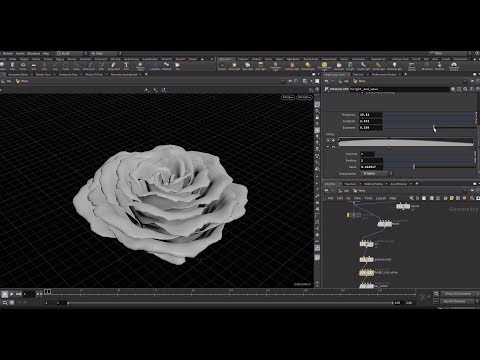Add a Stereo Camera from the shelf
Viewport: 480px width, 360px height.
click(412, 66)
